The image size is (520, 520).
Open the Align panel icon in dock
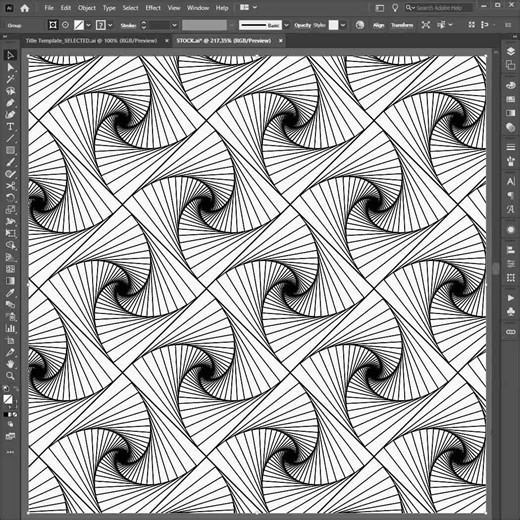tap(510, 250)
